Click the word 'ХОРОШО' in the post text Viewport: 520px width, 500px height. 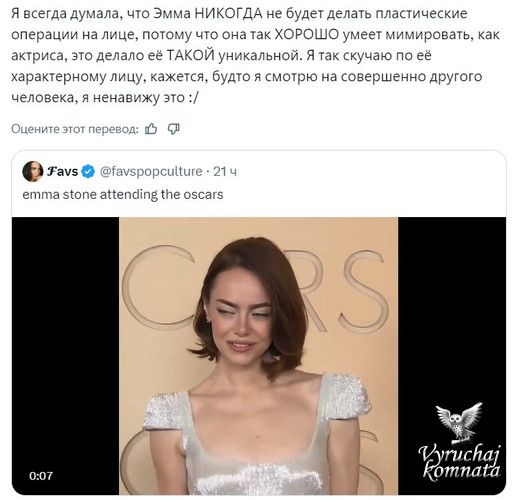pyautogui.click(x=307, y=35)
